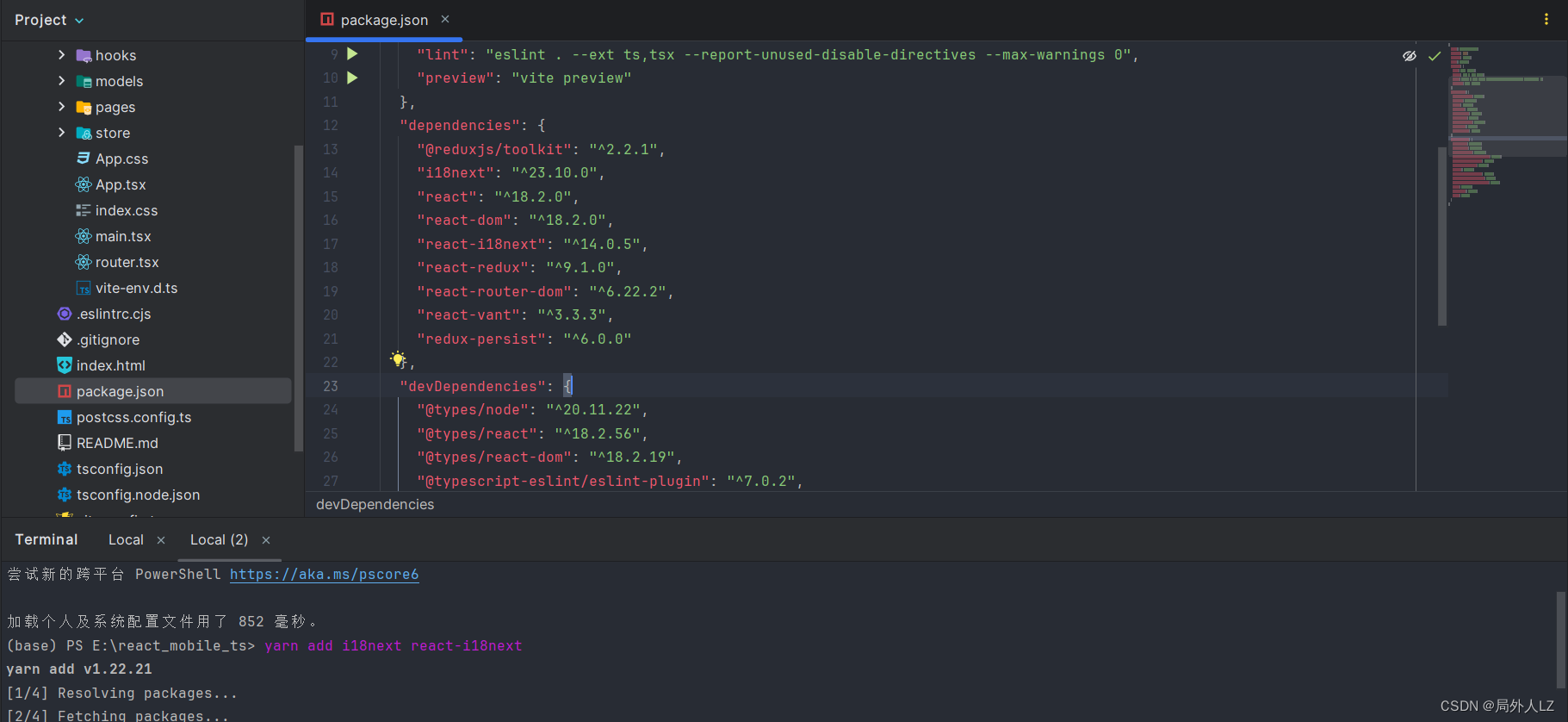Click the vite-env.d.ts file icon
This screenshot has height=722, width=1568.
click(84, 288)
